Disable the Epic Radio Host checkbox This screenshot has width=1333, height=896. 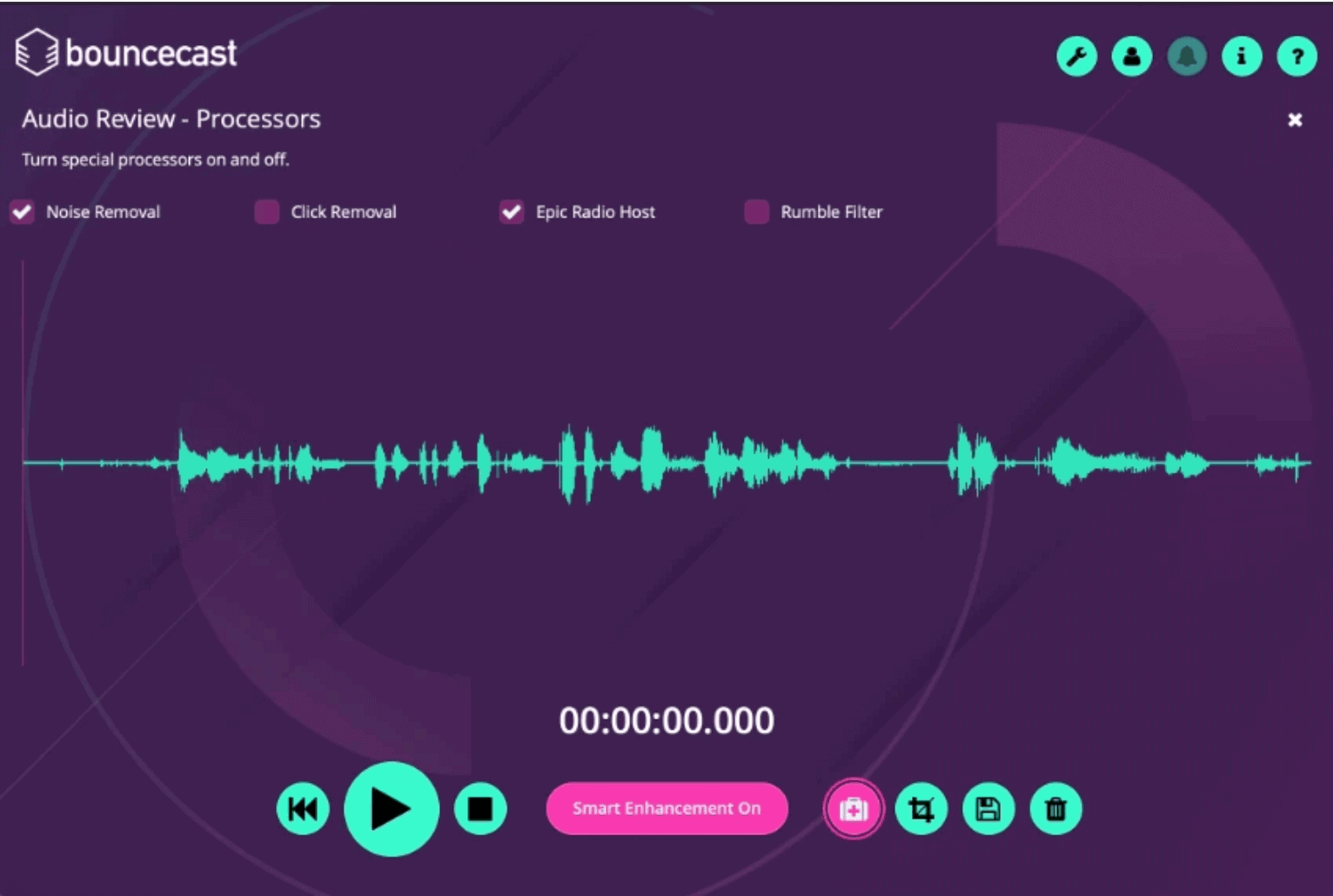point(512,211)
